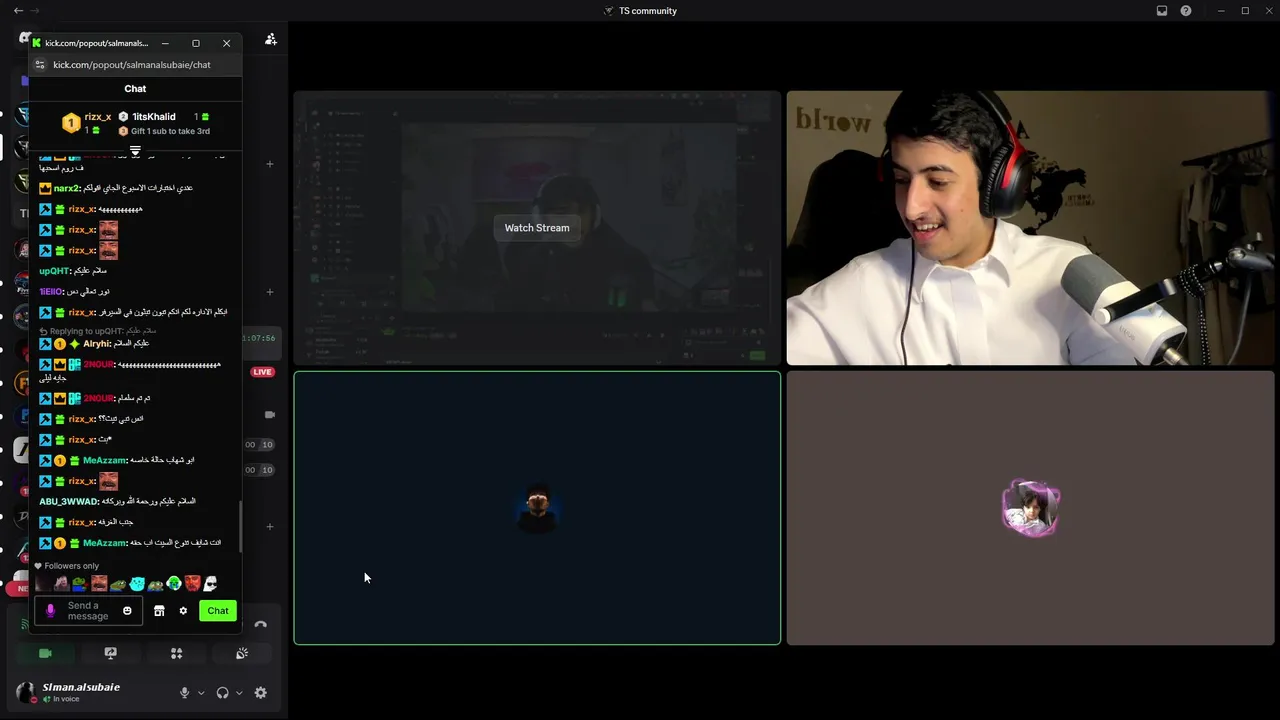Image resolution: width=1280 pixels, height=720 pixels.
Task: Open Kick chat settings gear
Action: [183, 611]
